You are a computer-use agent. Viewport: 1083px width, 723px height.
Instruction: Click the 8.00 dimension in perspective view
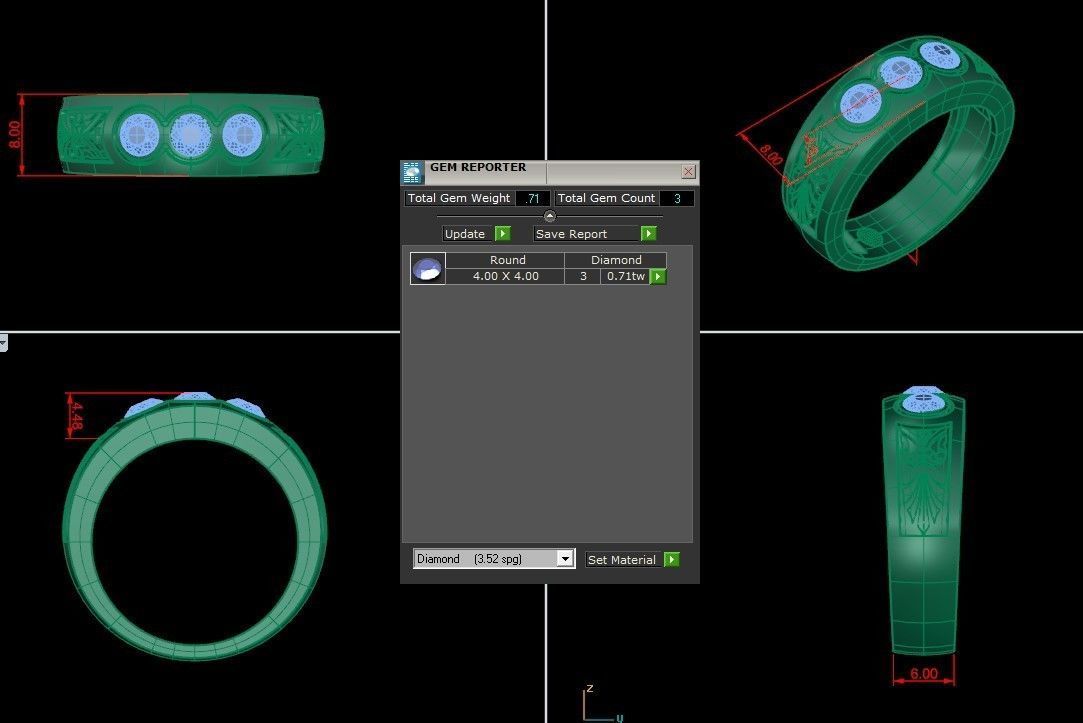click(770, 154)
